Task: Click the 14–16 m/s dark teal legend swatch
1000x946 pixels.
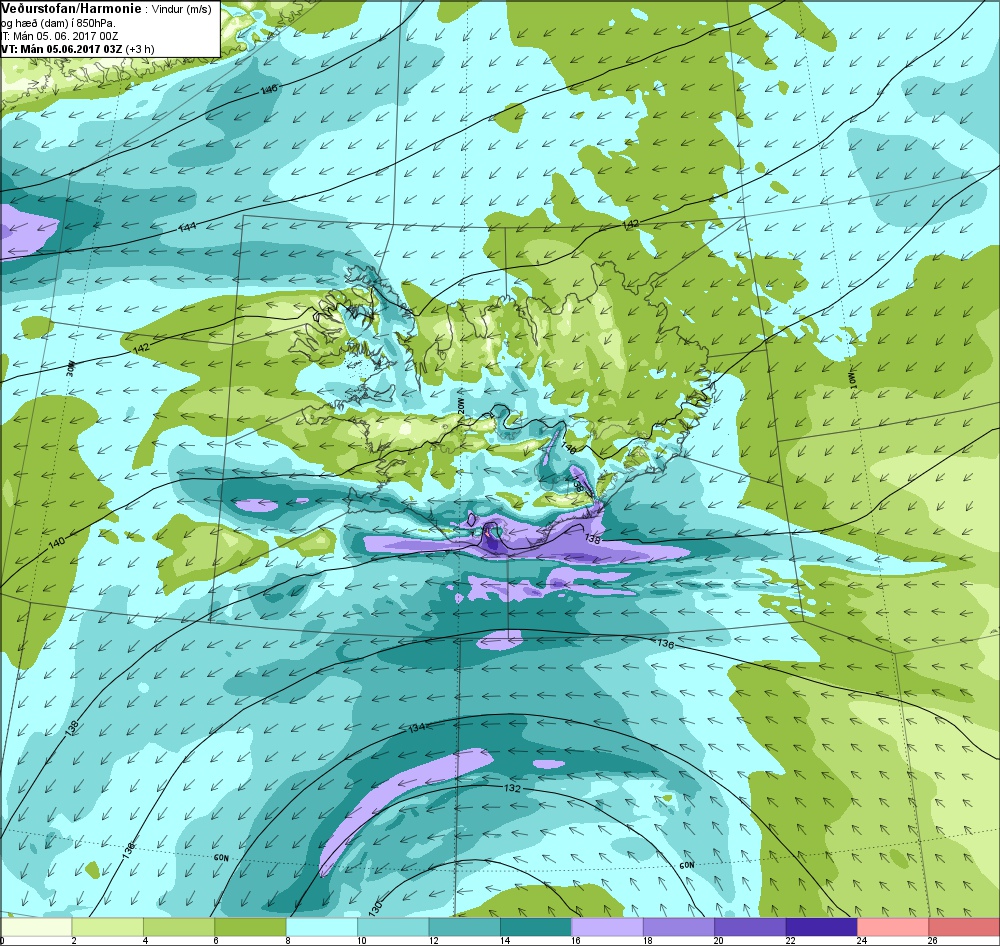Action: pos(536,927)
